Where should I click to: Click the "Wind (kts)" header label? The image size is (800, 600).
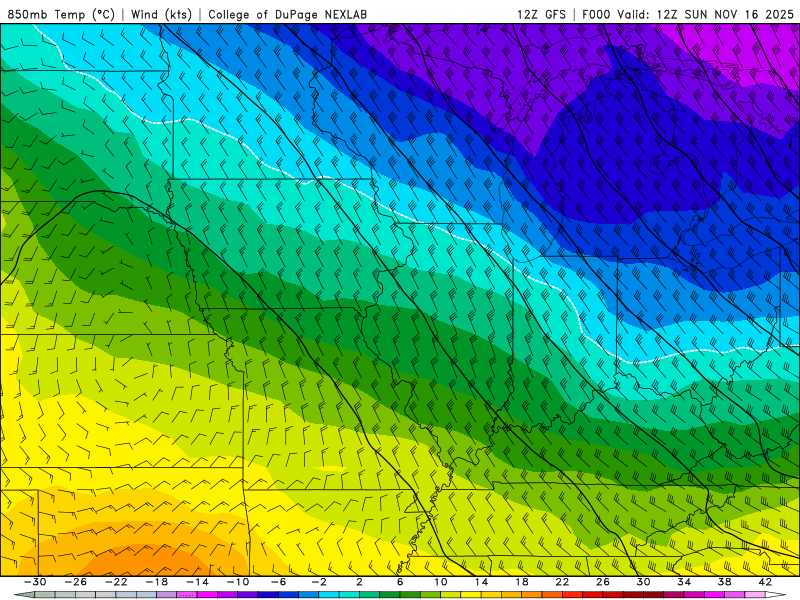coord(161,14)
